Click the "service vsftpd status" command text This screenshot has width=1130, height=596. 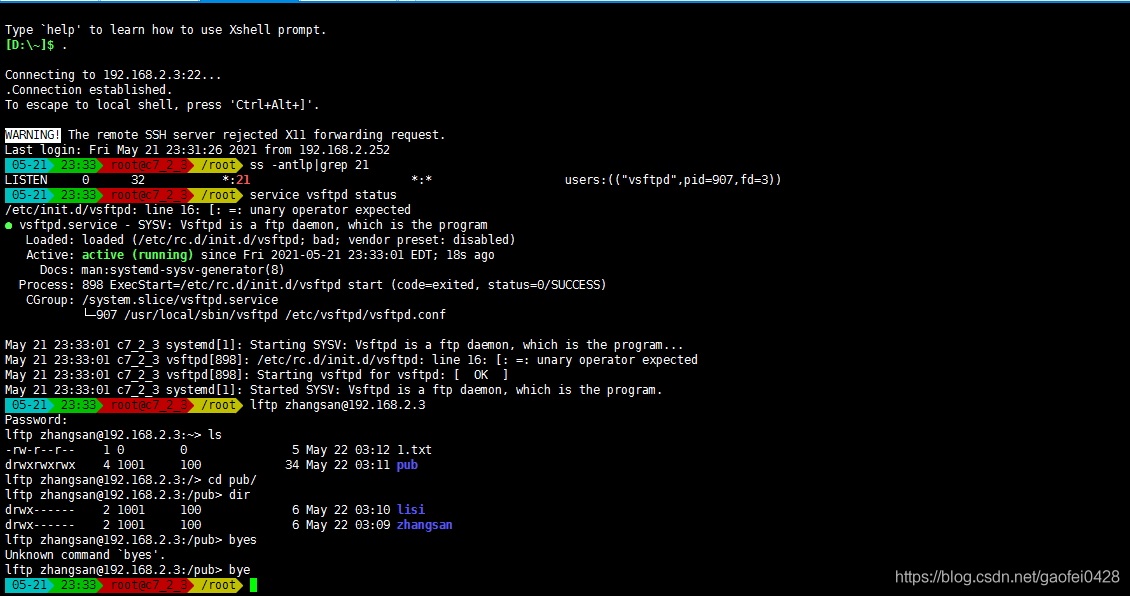[323, 195]
